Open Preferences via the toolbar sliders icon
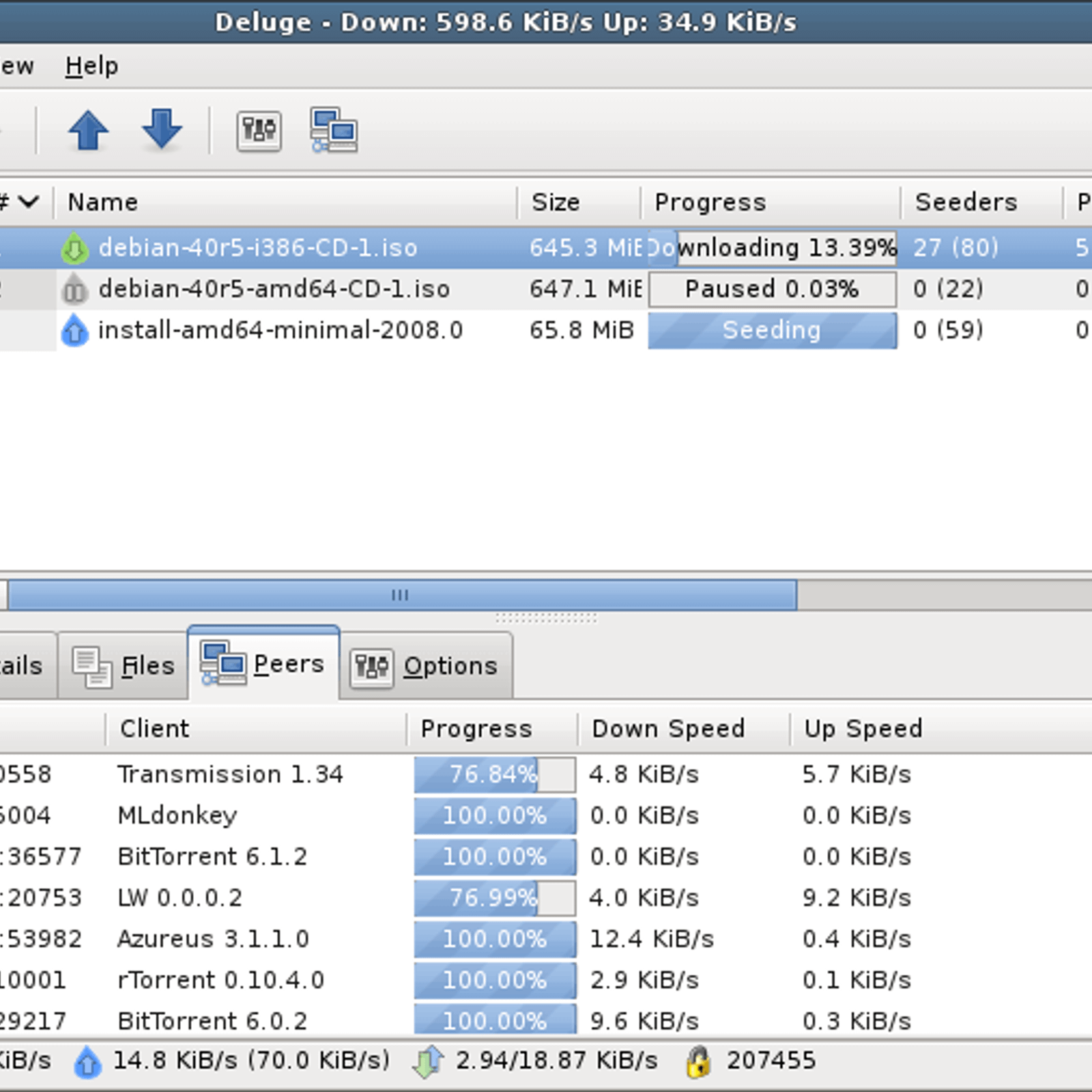Image resolution: width=1092 pixels, height=1092 pixels. [x=259, y=130]
